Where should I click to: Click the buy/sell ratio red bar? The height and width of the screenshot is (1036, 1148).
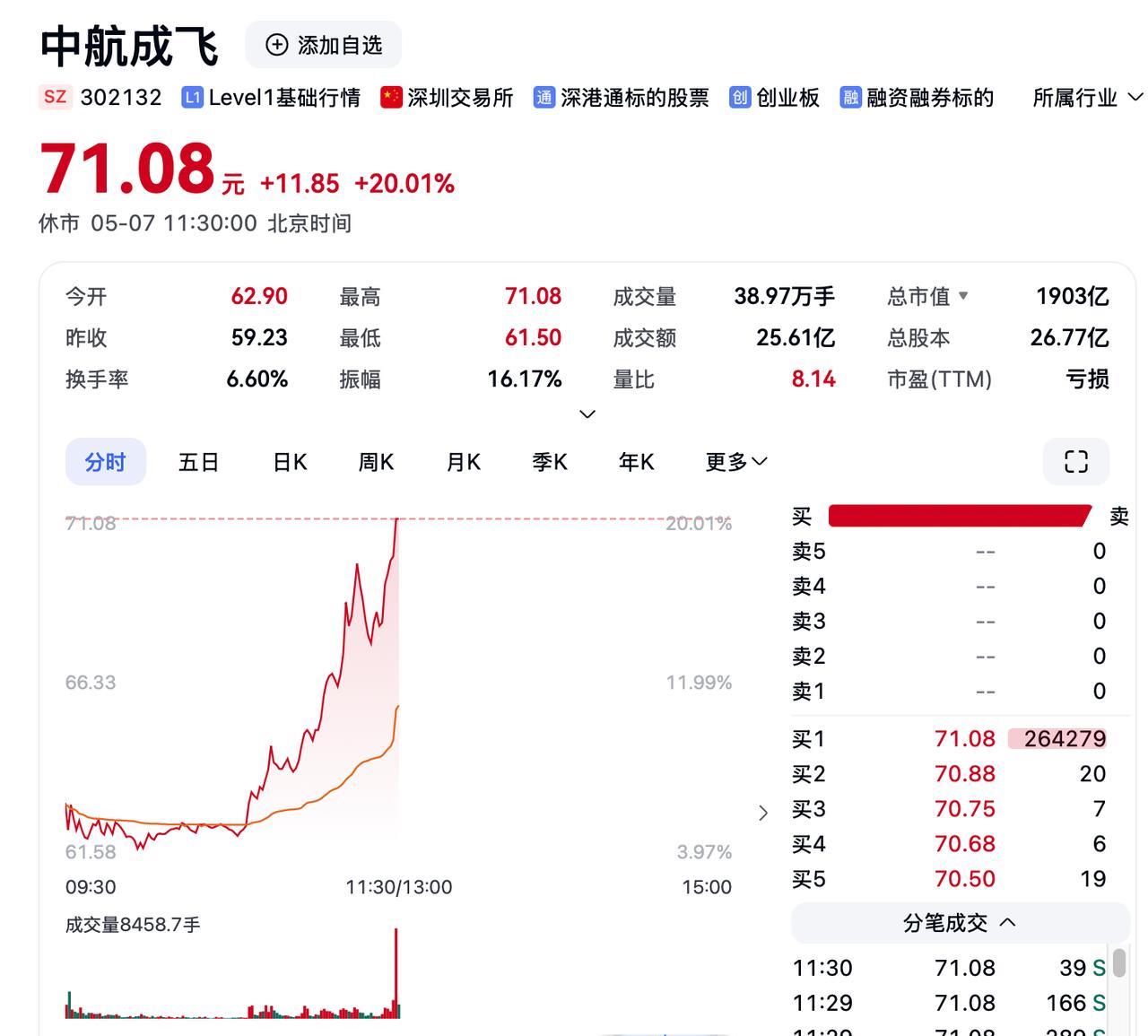960,515
